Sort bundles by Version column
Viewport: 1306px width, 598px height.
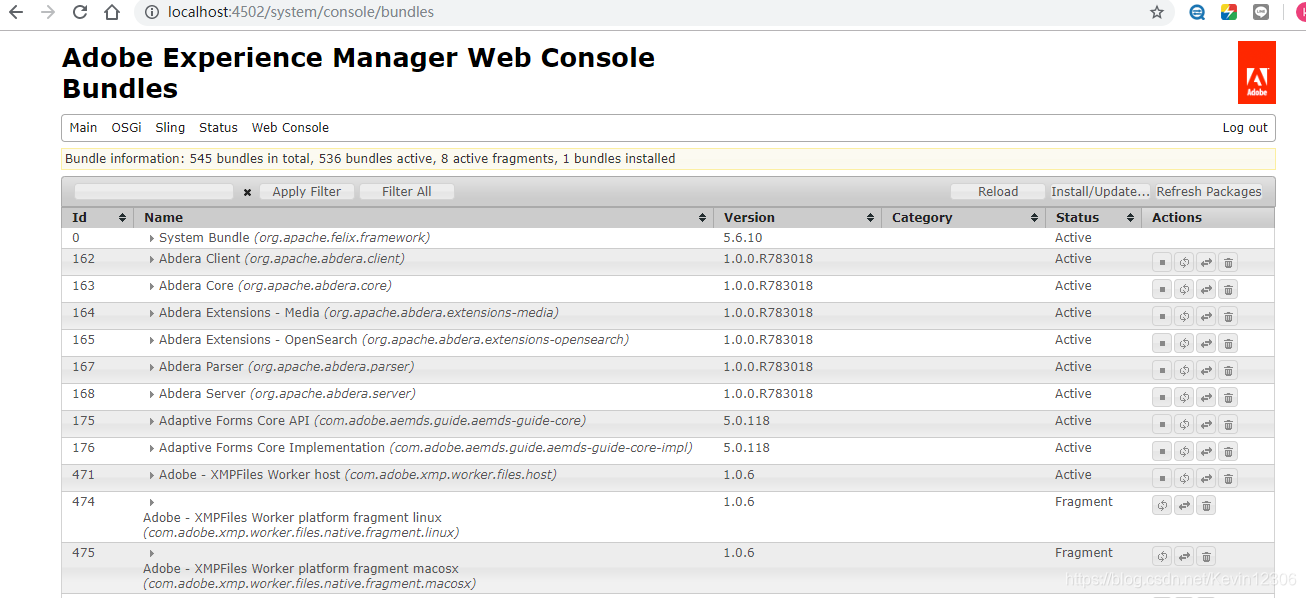(x=798, y=217)
